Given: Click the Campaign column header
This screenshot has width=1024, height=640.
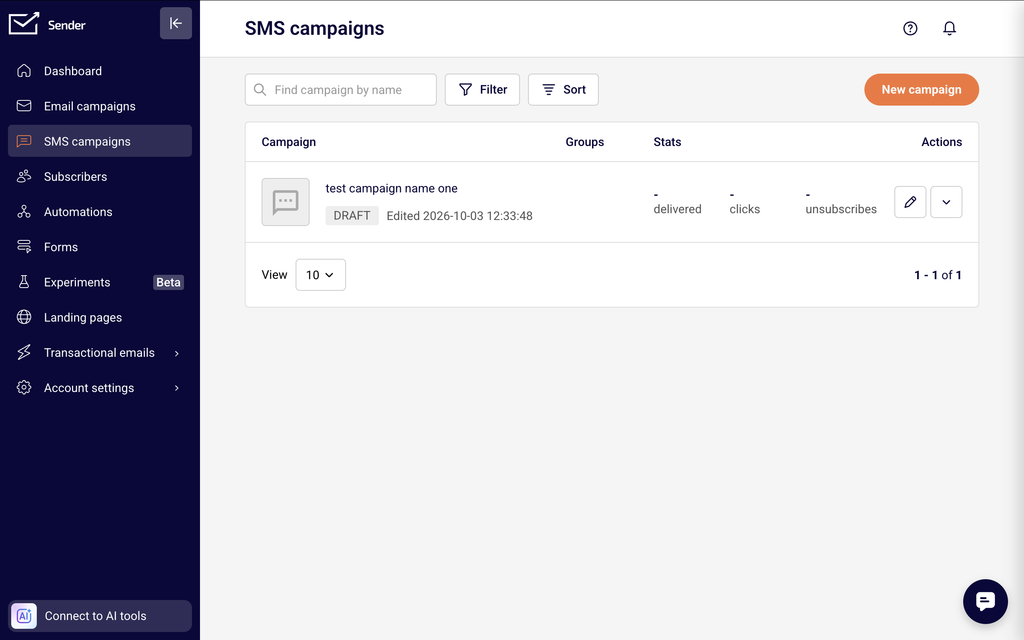Looking at the screenshot, I should (x=289, y=142).
